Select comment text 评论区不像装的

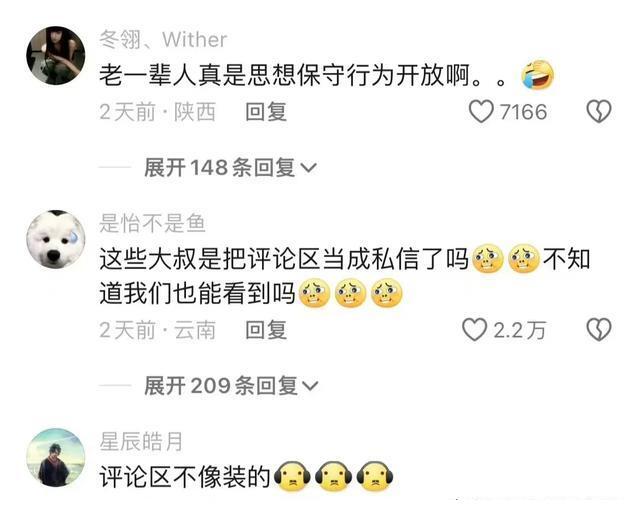coord(185,476)
